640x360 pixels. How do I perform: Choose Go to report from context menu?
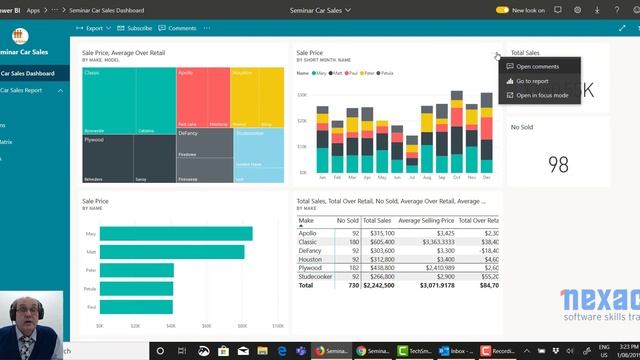(540, 81)
